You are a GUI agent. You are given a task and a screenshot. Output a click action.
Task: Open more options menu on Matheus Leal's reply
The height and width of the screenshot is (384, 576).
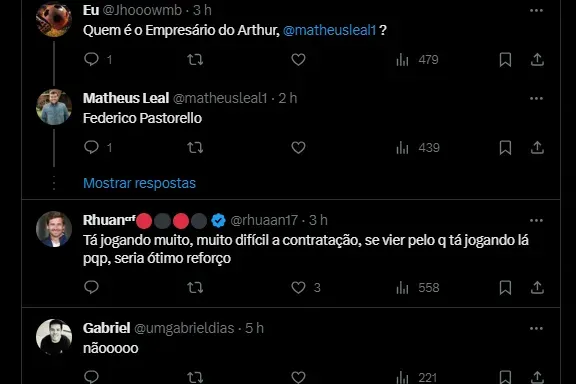[536, 98]
